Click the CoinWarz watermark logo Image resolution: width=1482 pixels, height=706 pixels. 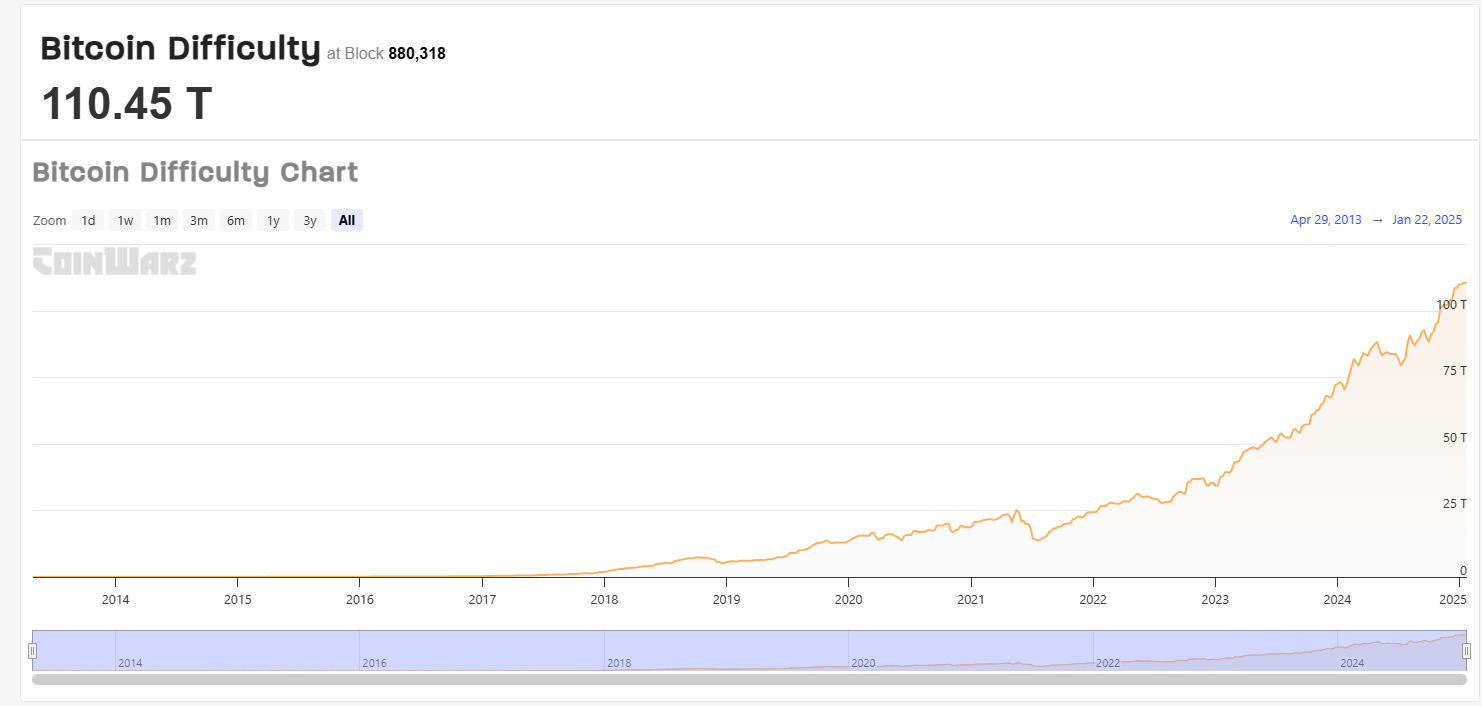114,261
